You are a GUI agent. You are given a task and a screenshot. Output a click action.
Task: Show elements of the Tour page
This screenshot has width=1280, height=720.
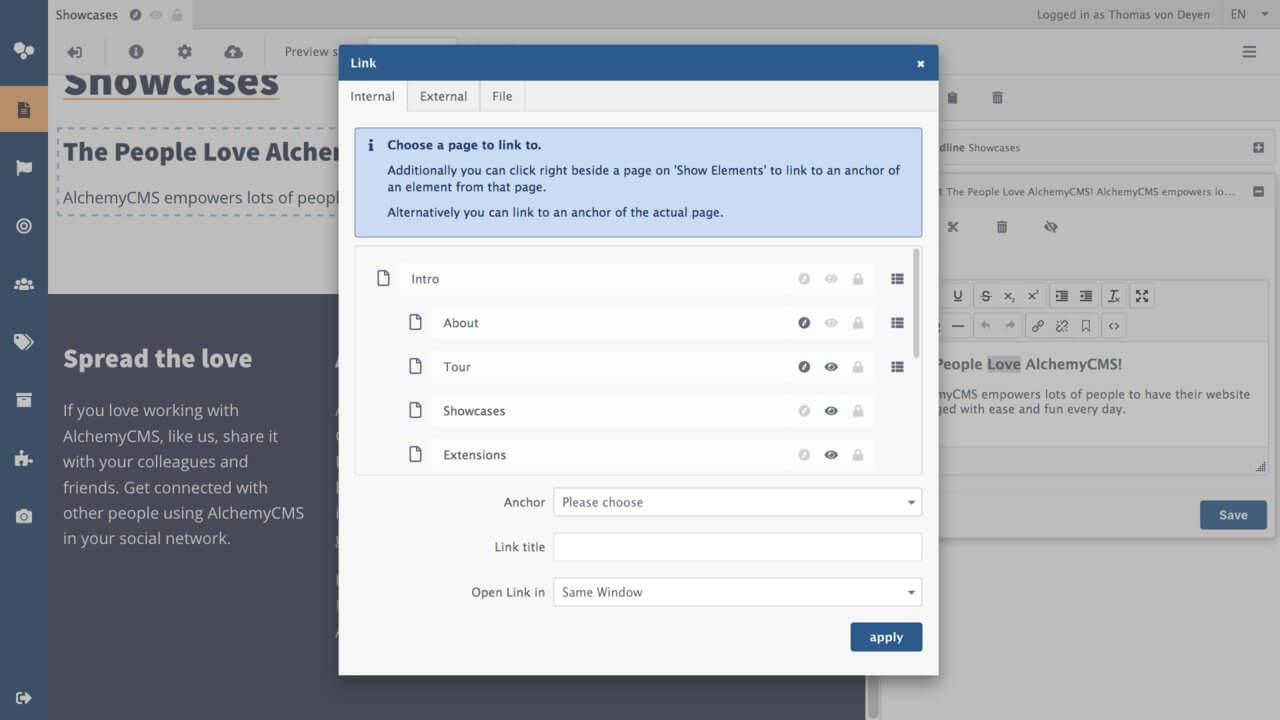[897, 367]
